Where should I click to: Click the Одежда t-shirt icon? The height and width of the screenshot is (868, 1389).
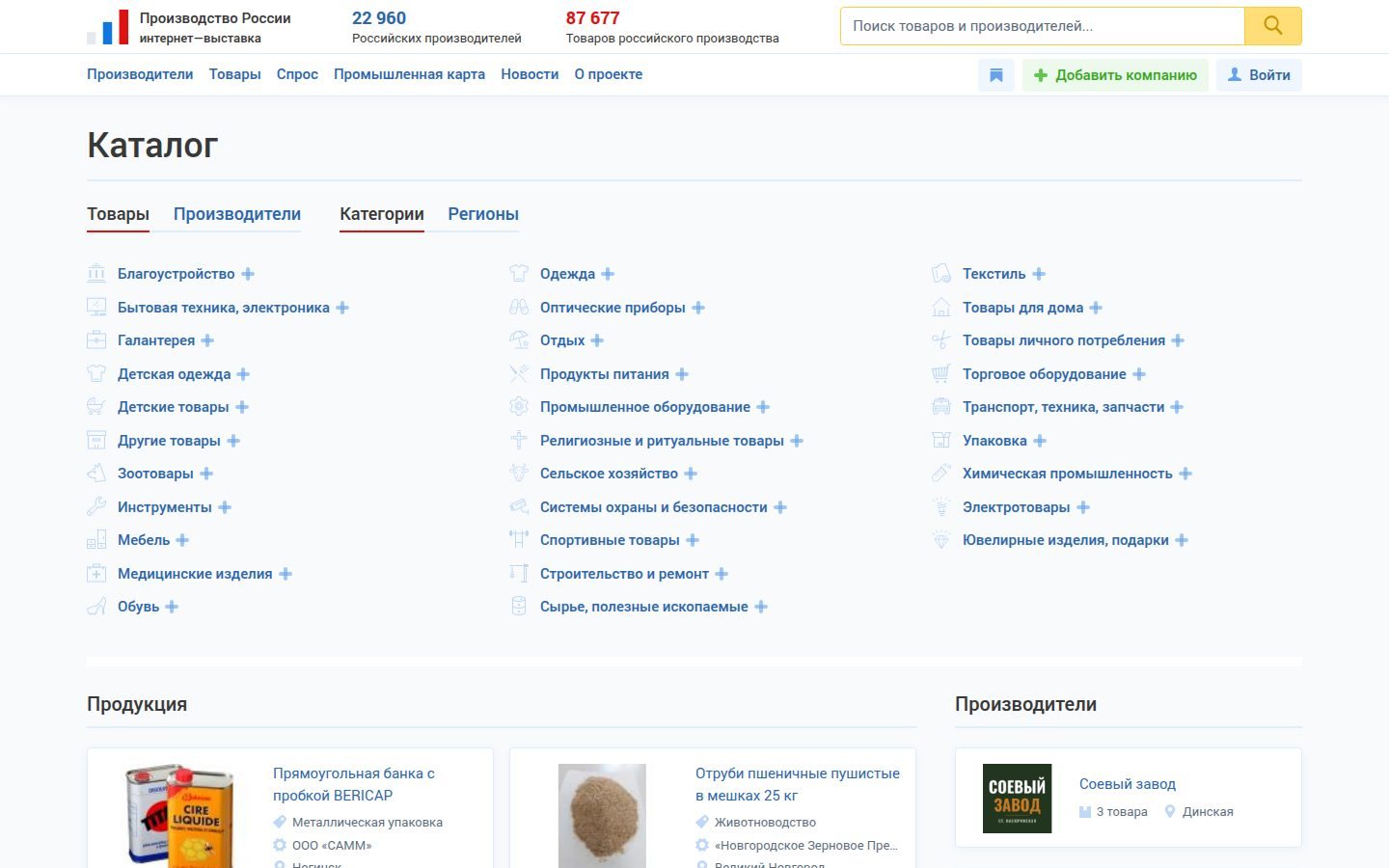[519, 274]
